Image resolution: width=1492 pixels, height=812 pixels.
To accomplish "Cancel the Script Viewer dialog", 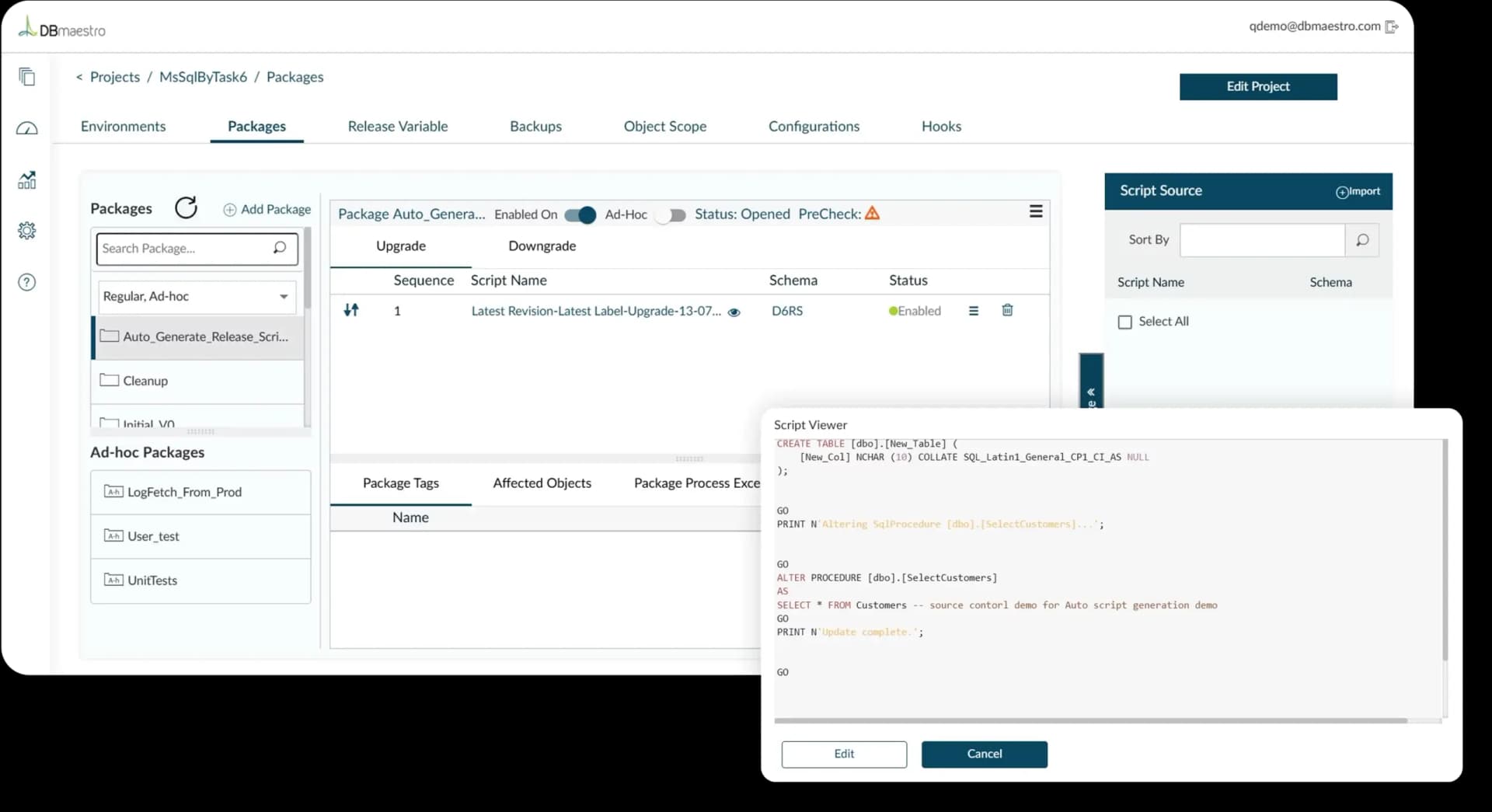I will coord(984,754).
